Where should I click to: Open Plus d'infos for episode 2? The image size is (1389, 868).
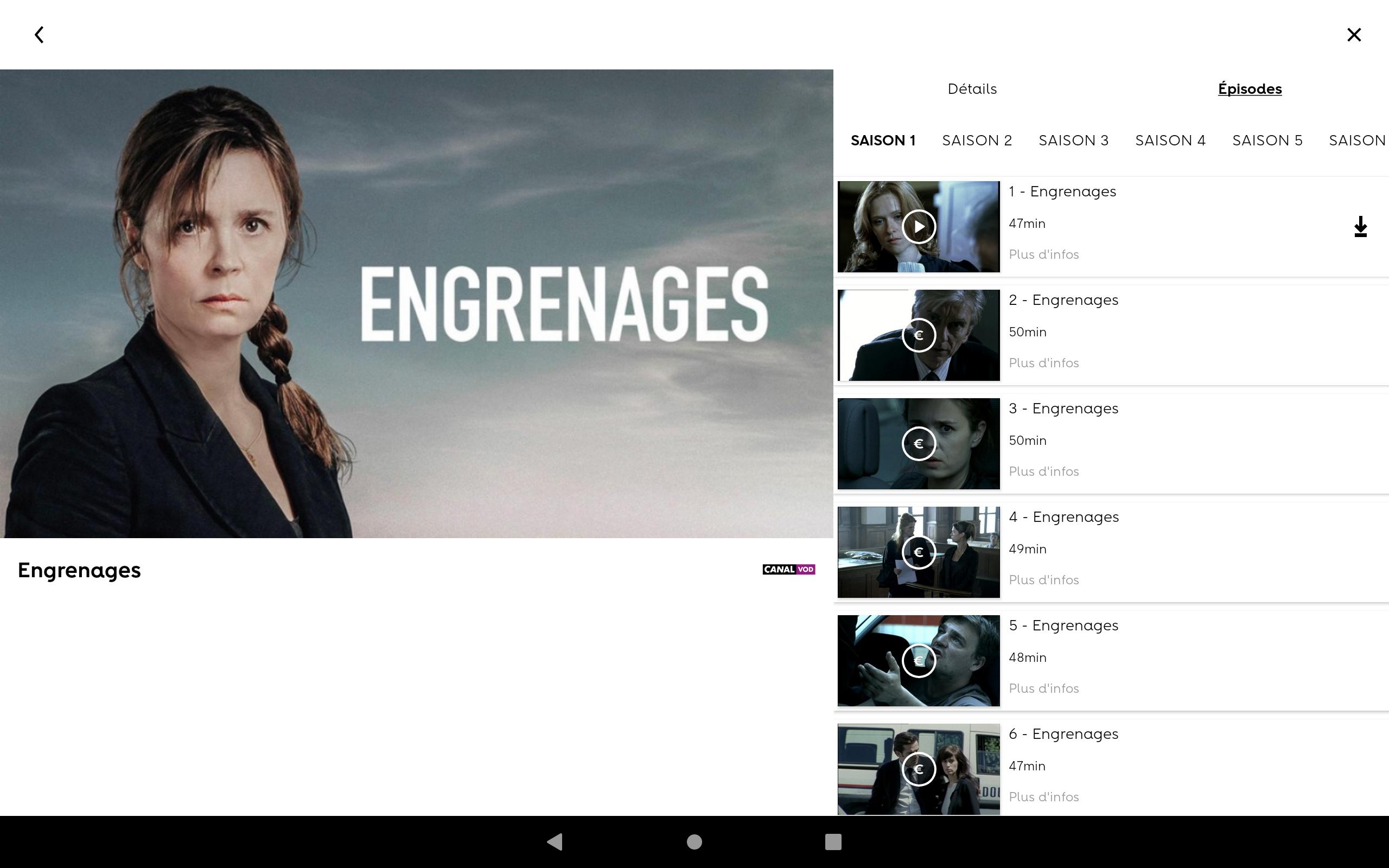point(1043,363)
